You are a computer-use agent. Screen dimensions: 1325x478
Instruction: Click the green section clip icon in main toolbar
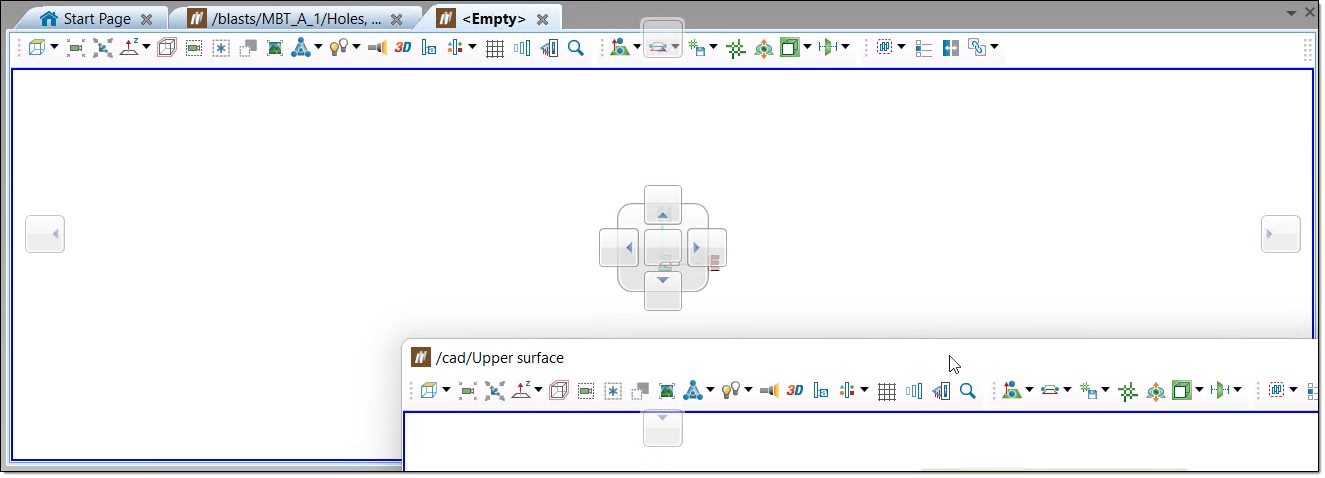(x=827, y=47)
